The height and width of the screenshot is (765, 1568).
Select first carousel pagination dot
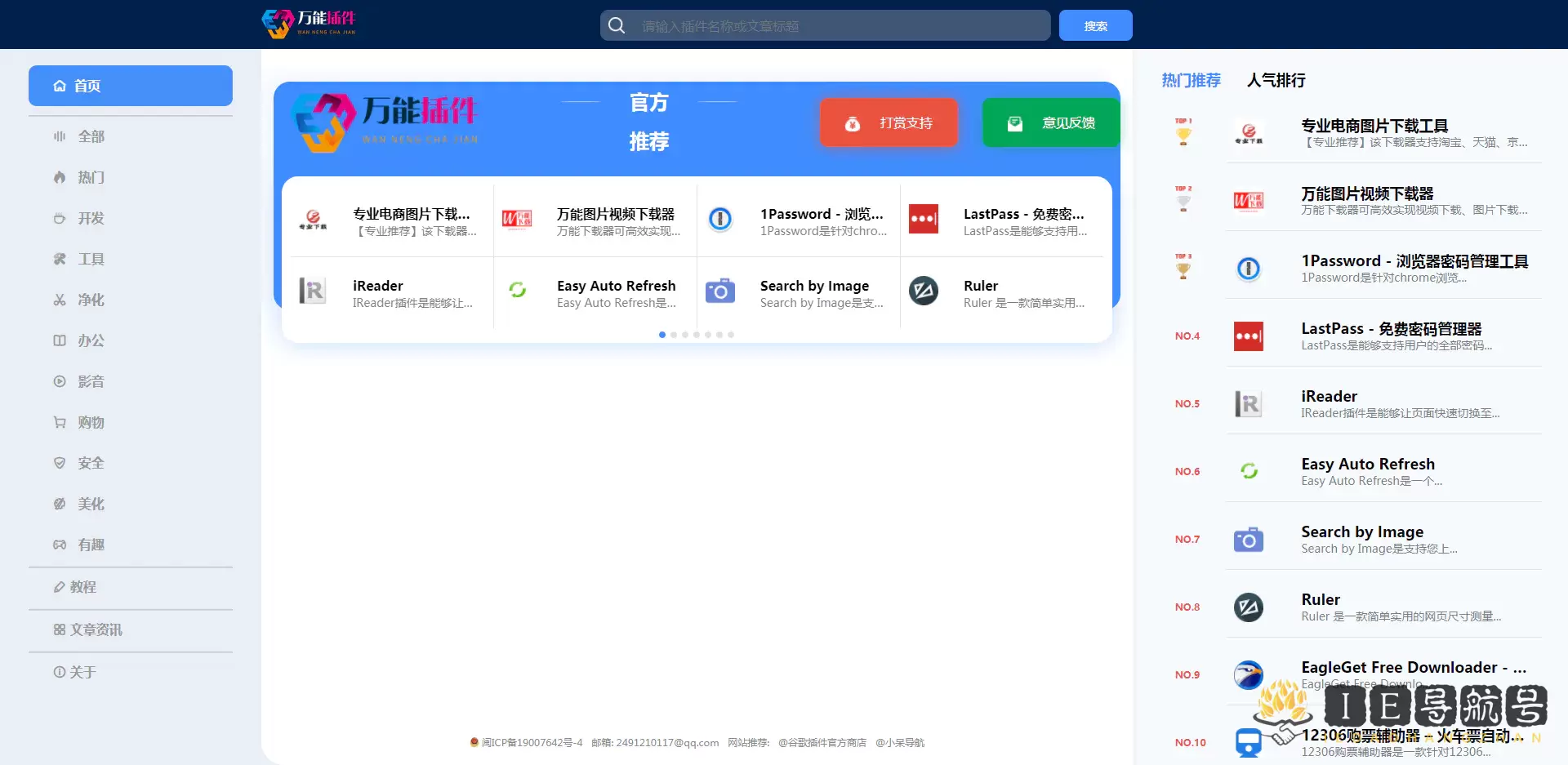pyautogui.click(x=662, y=335)
